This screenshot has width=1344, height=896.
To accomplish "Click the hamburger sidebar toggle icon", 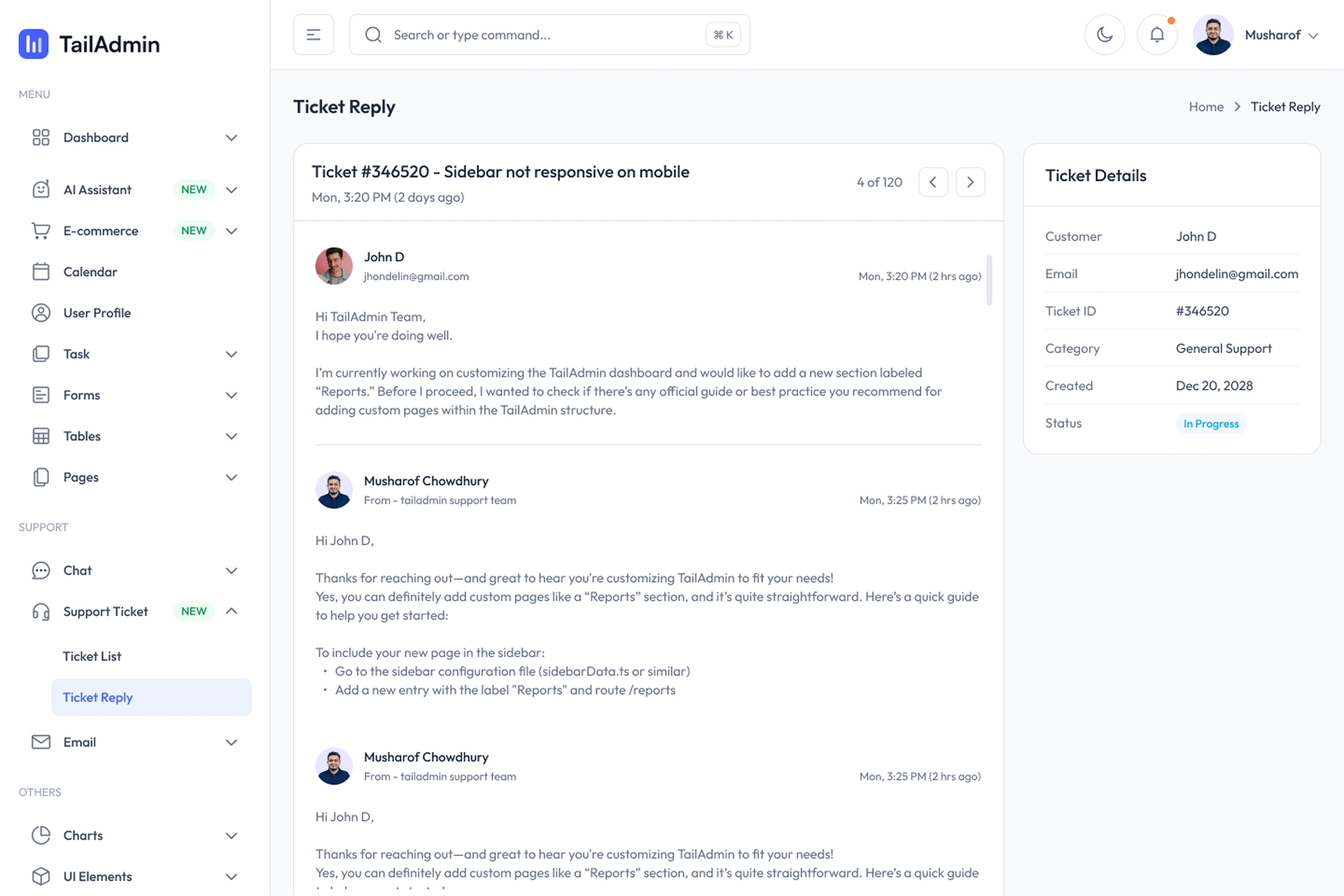I will pos(313,35).
